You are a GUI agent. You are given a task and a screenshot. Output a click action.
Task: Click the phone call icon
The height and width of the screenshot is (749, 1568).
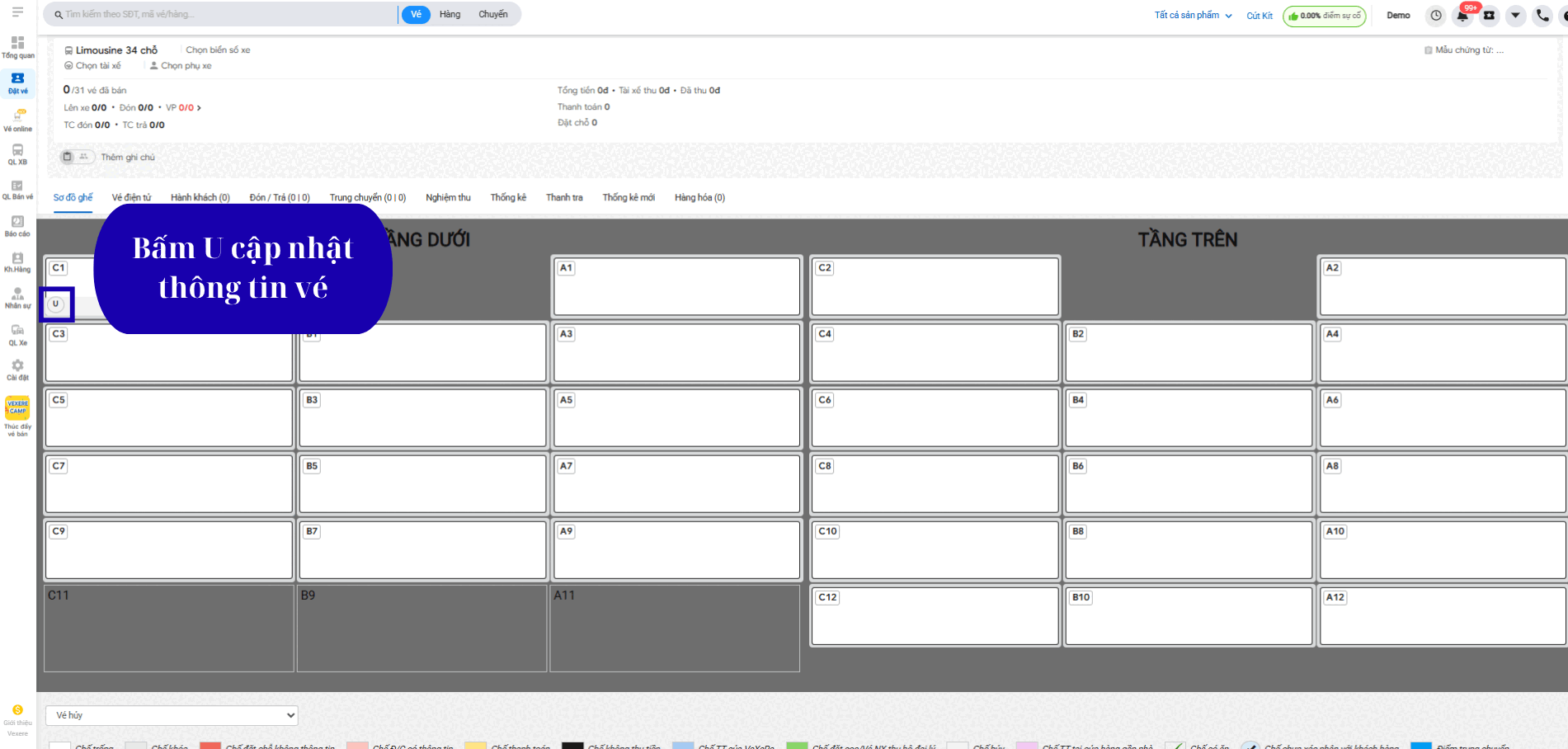click(x=1542, y=16)
